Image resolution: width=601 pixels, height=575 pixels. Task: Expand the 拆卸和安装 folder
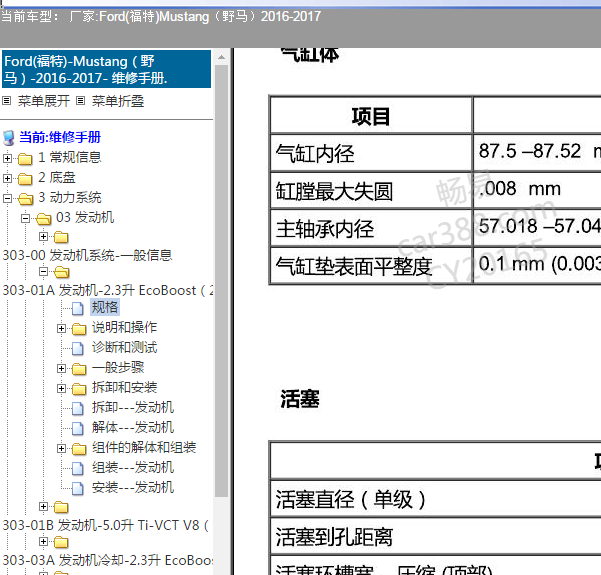coord(61,388)
